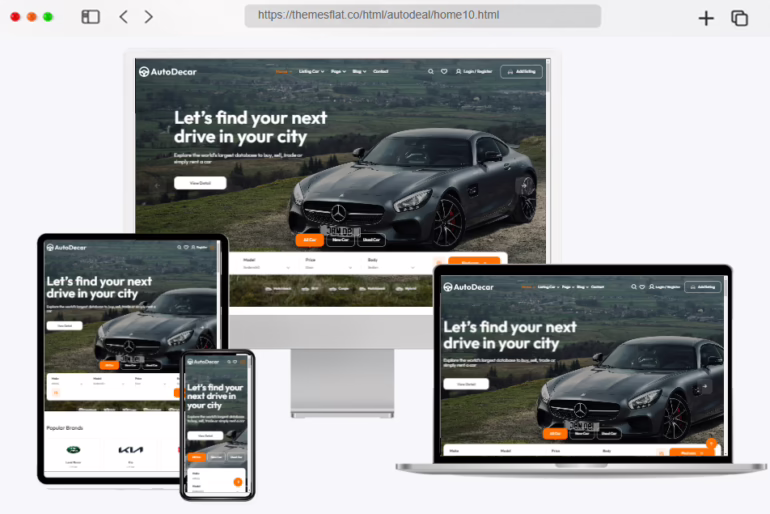Click View Detail button on the phone
The width and height of the screenshot is (770, 514).
click(205, 435)
